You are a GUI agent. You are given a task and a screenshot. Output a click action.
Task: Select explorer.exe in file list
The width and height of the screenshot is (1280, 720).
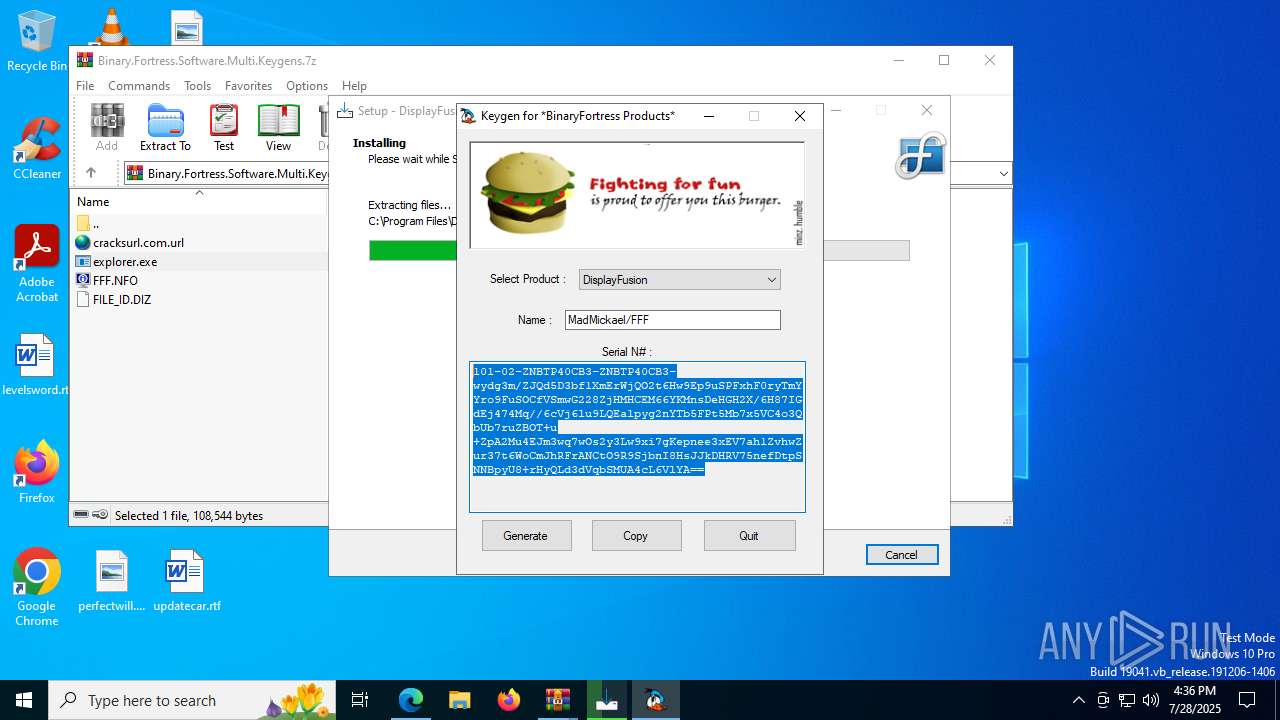[125, 262]
